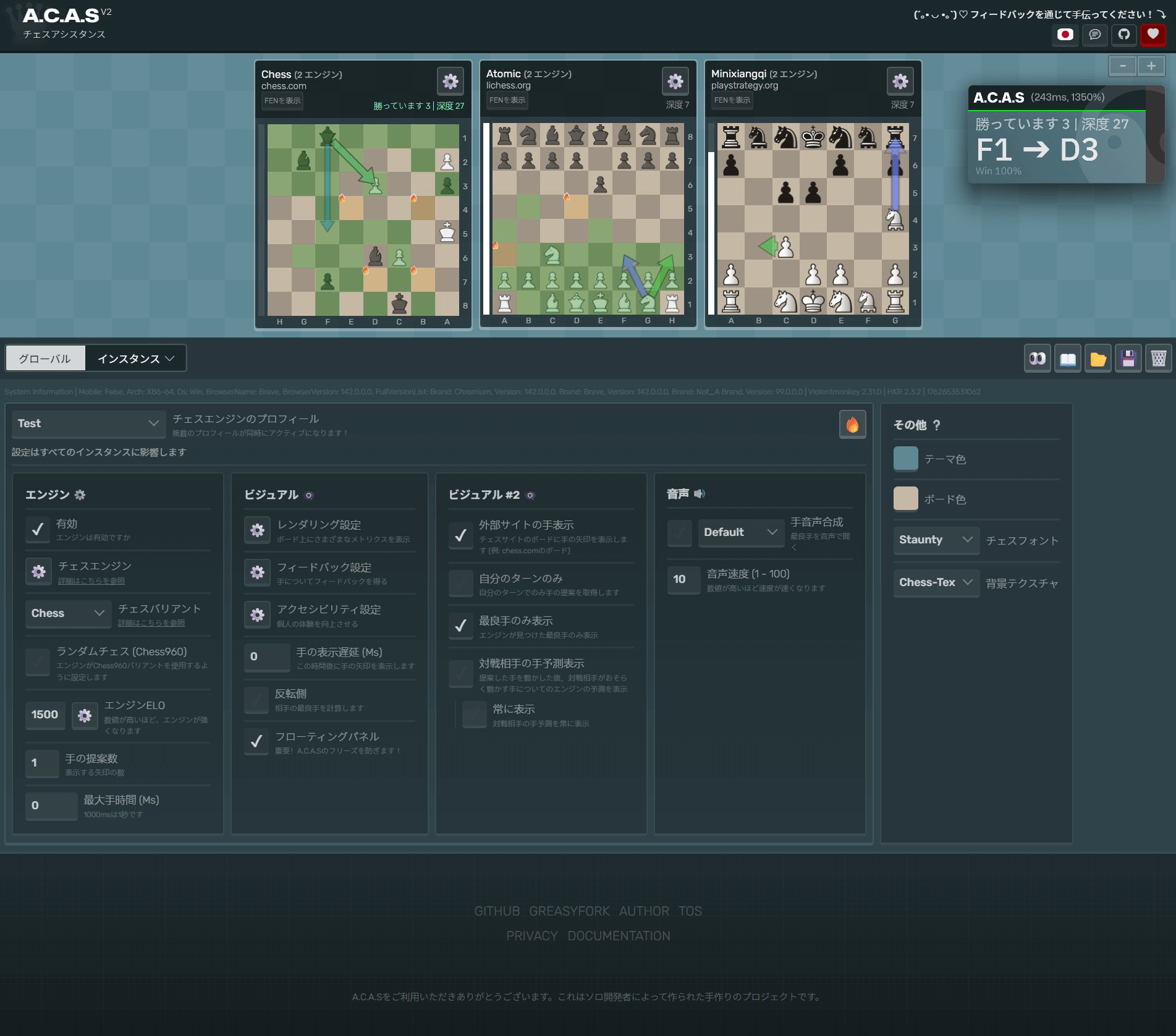This screenshot has width=1176, height=1036.
Task: Click the Japanese flag language icon
Action: 1065,35
